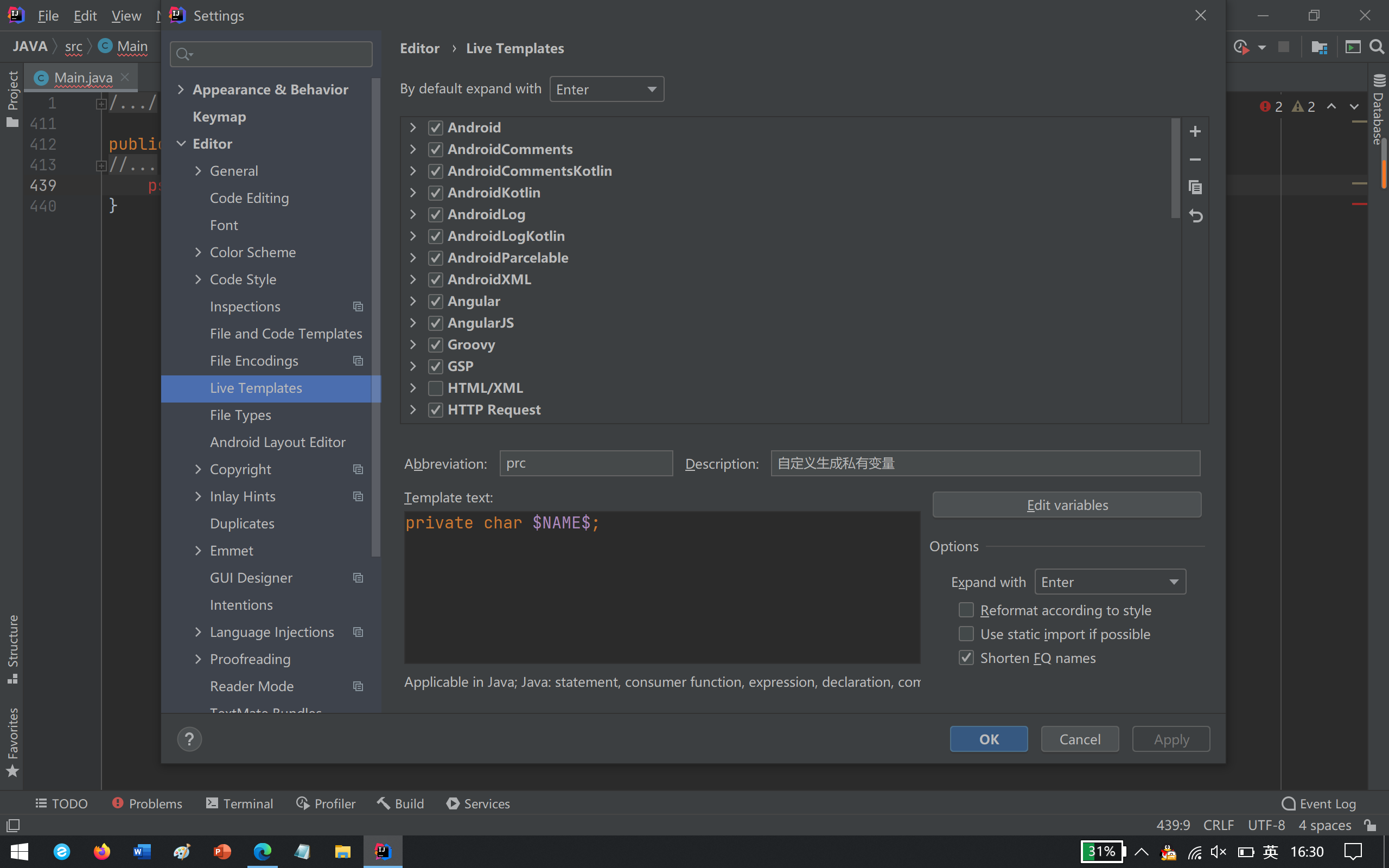Screen dimensions: 1389x868
Task: Uncheck Shorten FQ names option
Action: tap(966, 658)
